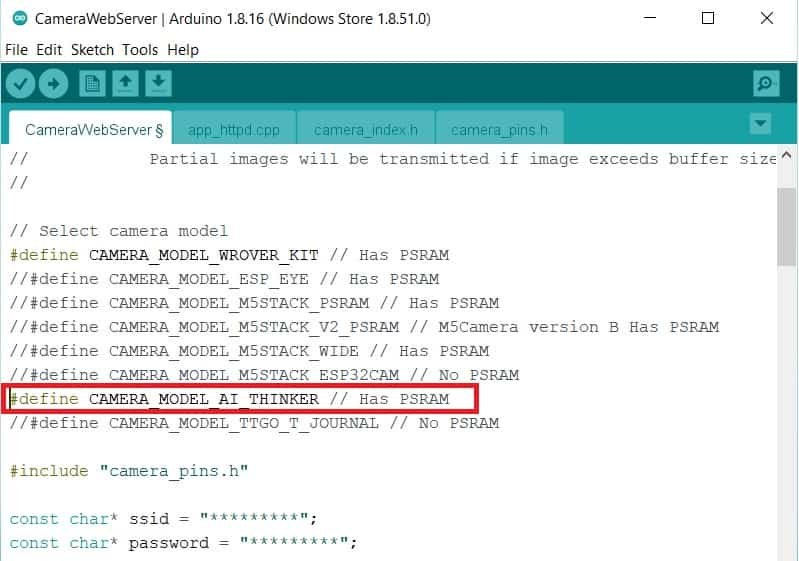Screen dimensions: 799x561
Task: Click the CAMERA_MODEL_ESP_EYE comment line
Action: [x=224, y=279]
